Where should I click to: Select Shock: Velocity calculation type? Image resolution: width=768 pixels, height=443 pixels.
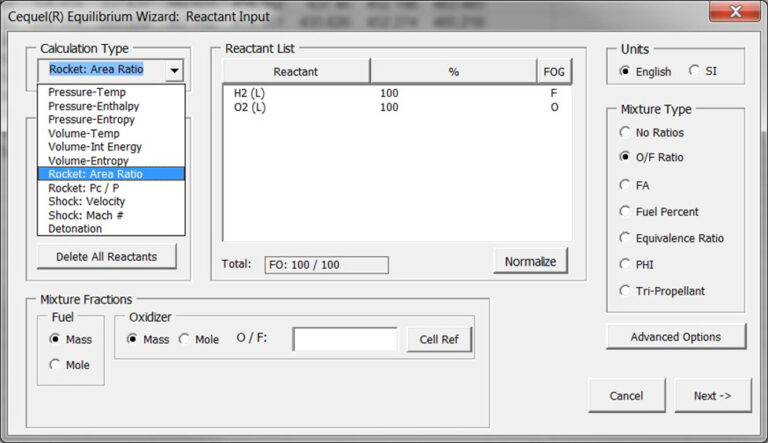tap(111, 201)
